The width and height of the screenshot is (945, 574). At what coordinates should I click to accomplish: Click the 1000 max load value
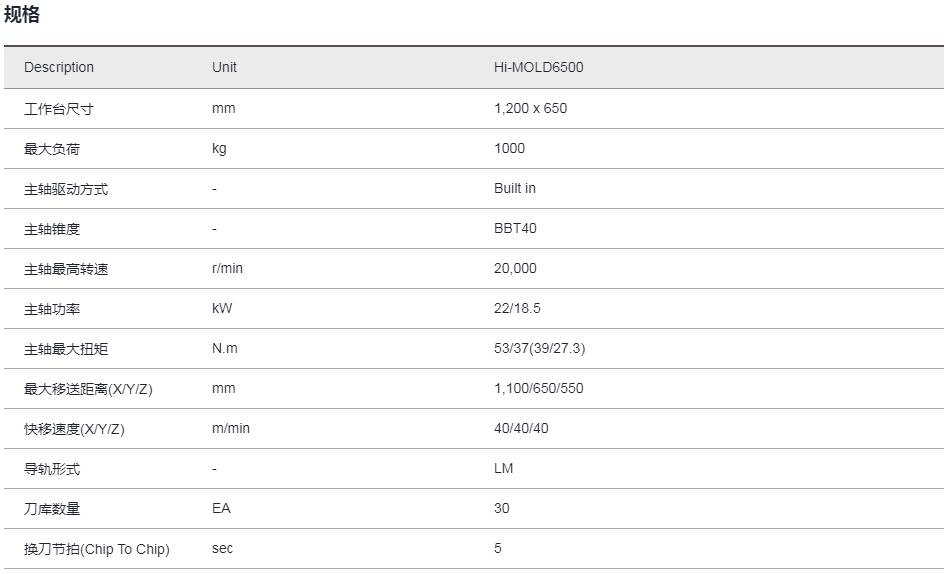pyautogui.click(x=509, y=148)
